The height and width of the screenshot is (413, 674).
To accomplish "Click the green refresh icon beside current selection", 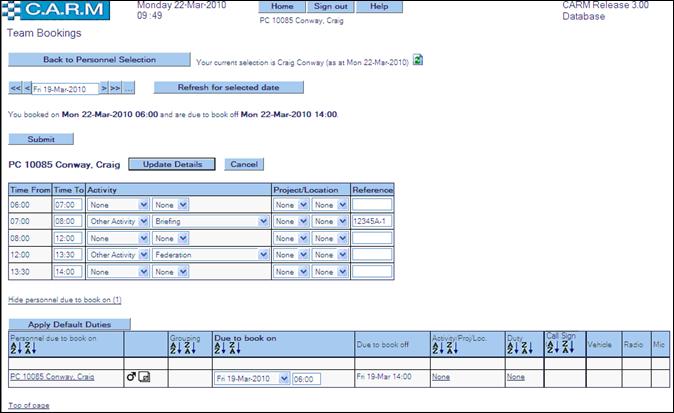I will pos(418,60).
